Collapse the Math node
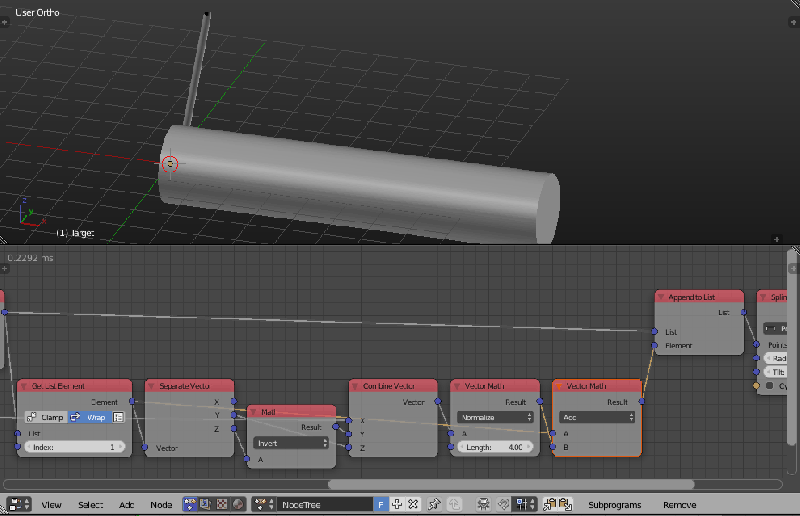The width and height of the screenshot is (800, 516). tap(253, 412)
